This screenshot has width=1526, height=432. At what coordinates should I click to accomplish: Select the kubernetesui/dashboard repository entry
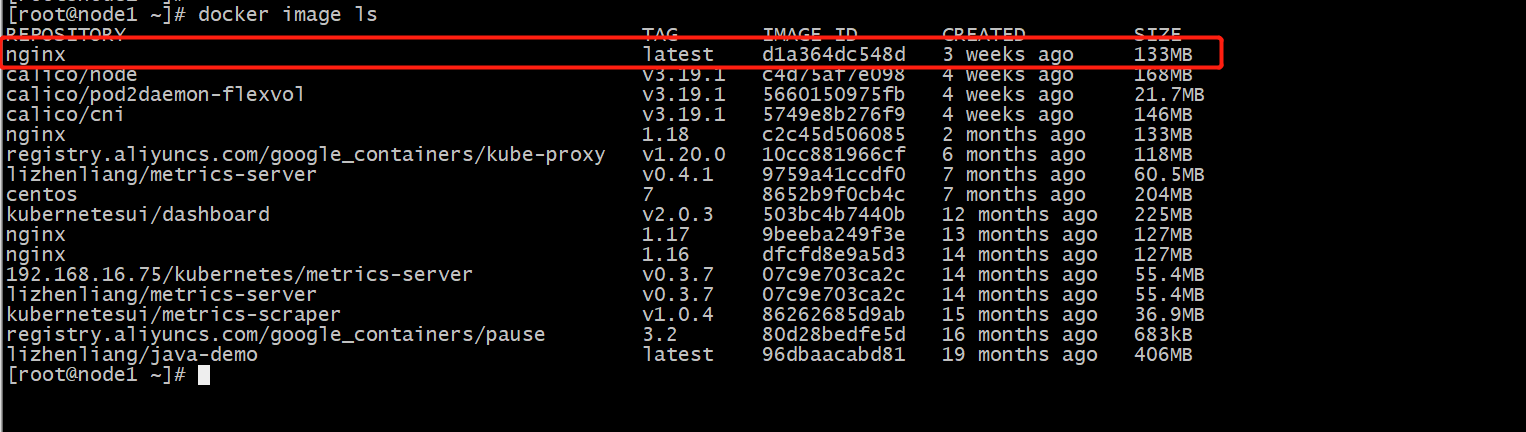click(137, 215)
